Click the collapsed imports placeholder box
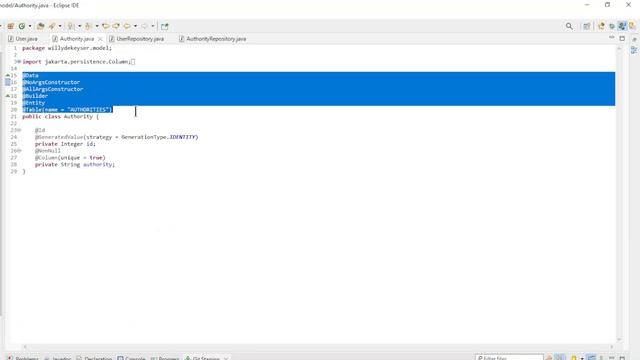640x360 pixels. [133, 62]
